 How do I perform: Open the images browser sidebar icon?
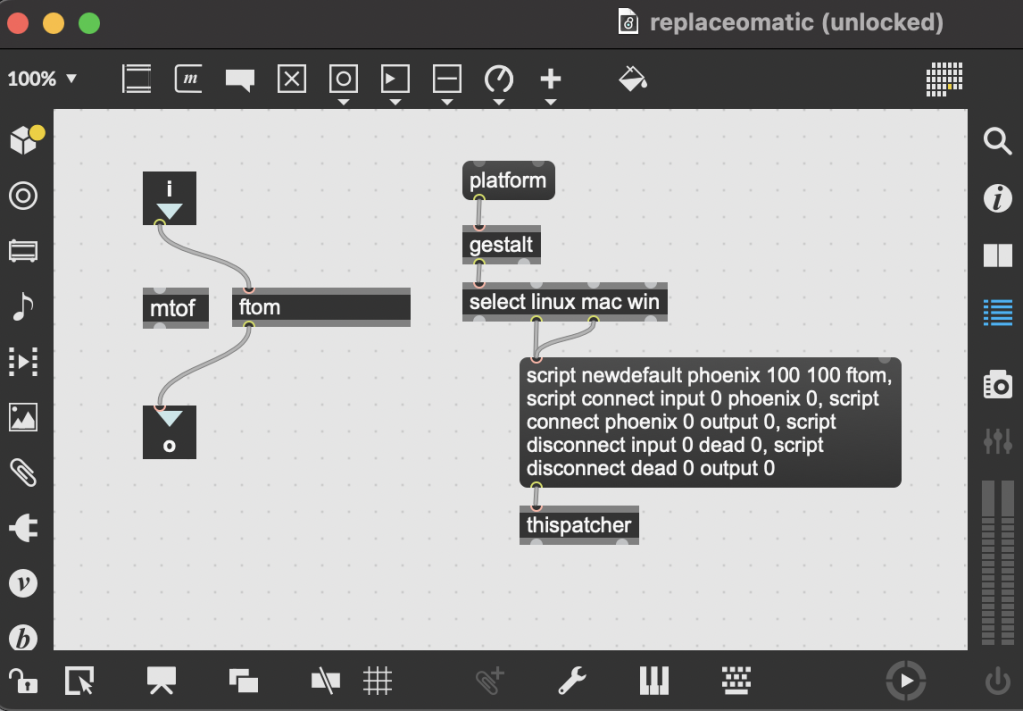23,417
